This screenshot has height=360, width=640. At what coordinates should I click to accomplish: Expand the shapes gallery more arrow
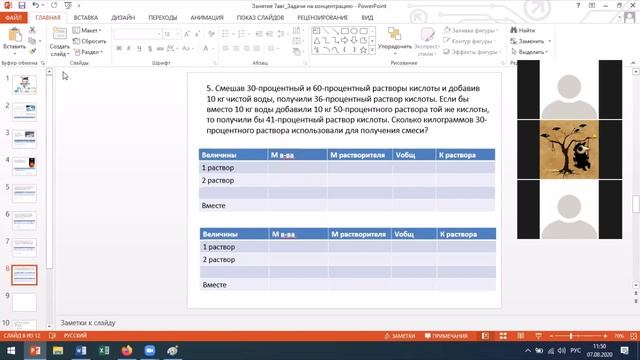[x=372, y=50]
